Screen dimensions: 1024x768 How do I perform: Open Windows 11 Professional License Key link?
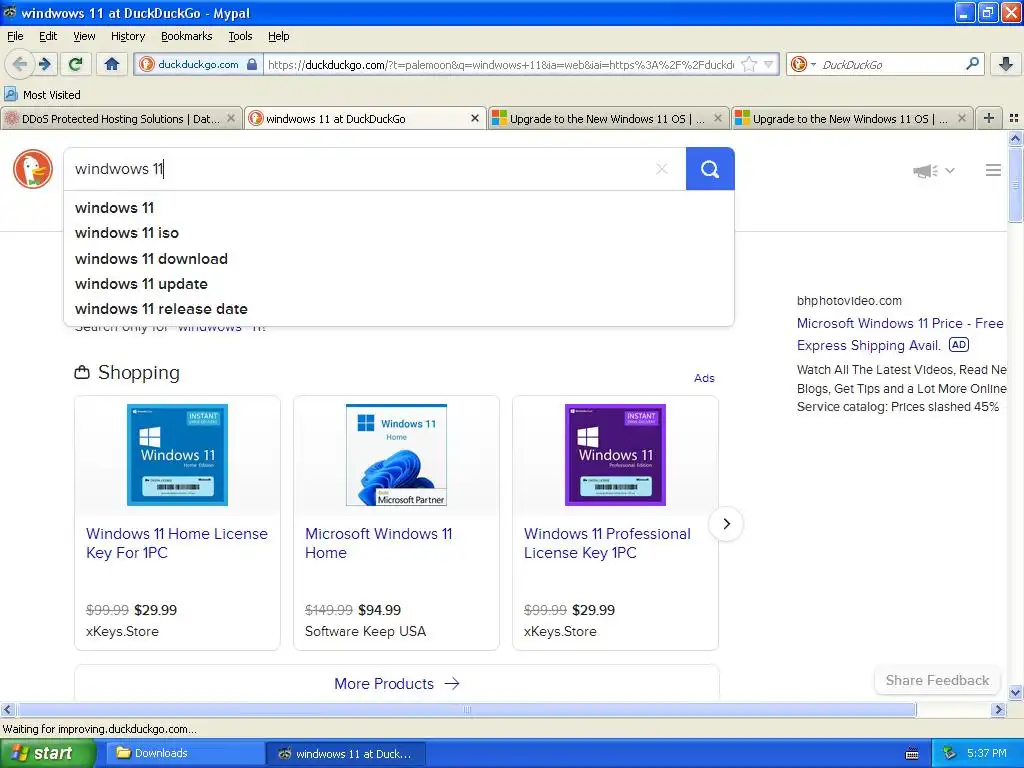tap(607, 543)
